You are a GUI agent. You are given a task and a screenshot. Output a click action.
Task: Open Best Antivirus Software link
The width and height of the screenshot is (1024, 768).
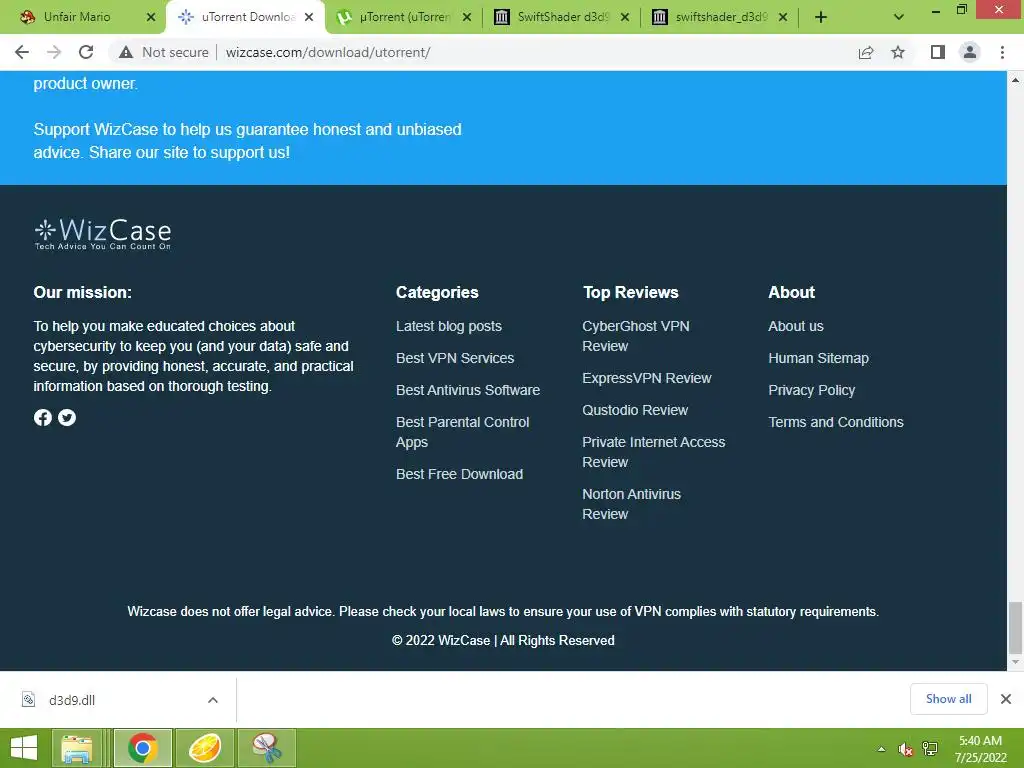[x=468, y=390]
